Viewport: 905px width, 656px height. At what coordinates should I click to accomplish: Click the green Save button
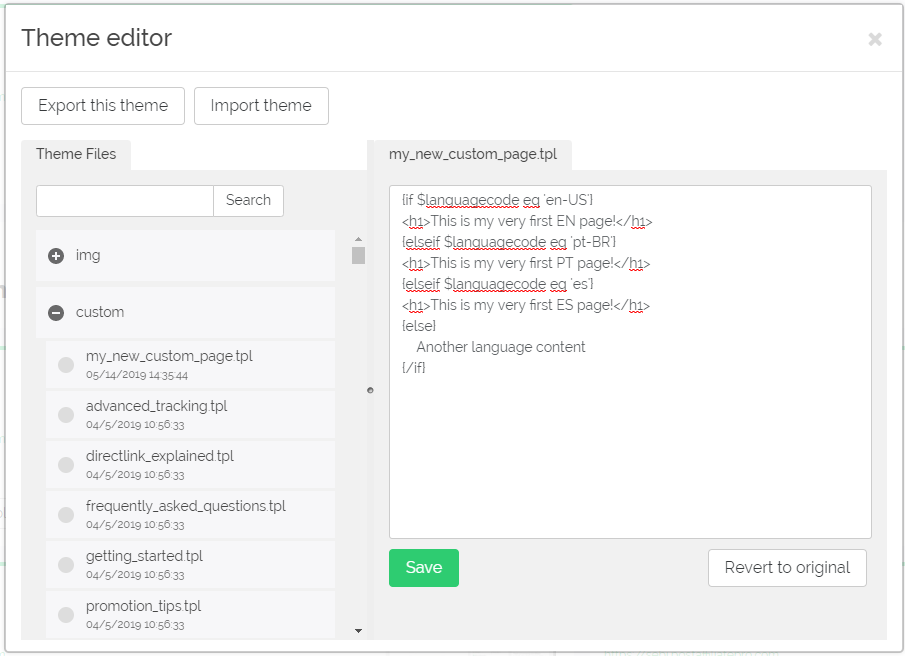(x=424, y=568)
